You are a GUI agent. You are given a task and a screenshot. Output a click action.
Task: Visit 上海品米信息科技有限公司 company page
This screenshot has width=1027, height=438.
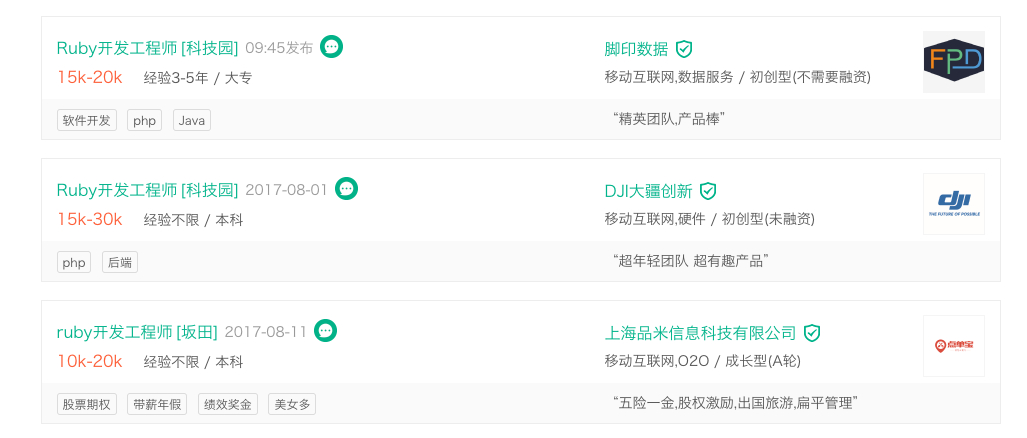click(x=700, y=333)
